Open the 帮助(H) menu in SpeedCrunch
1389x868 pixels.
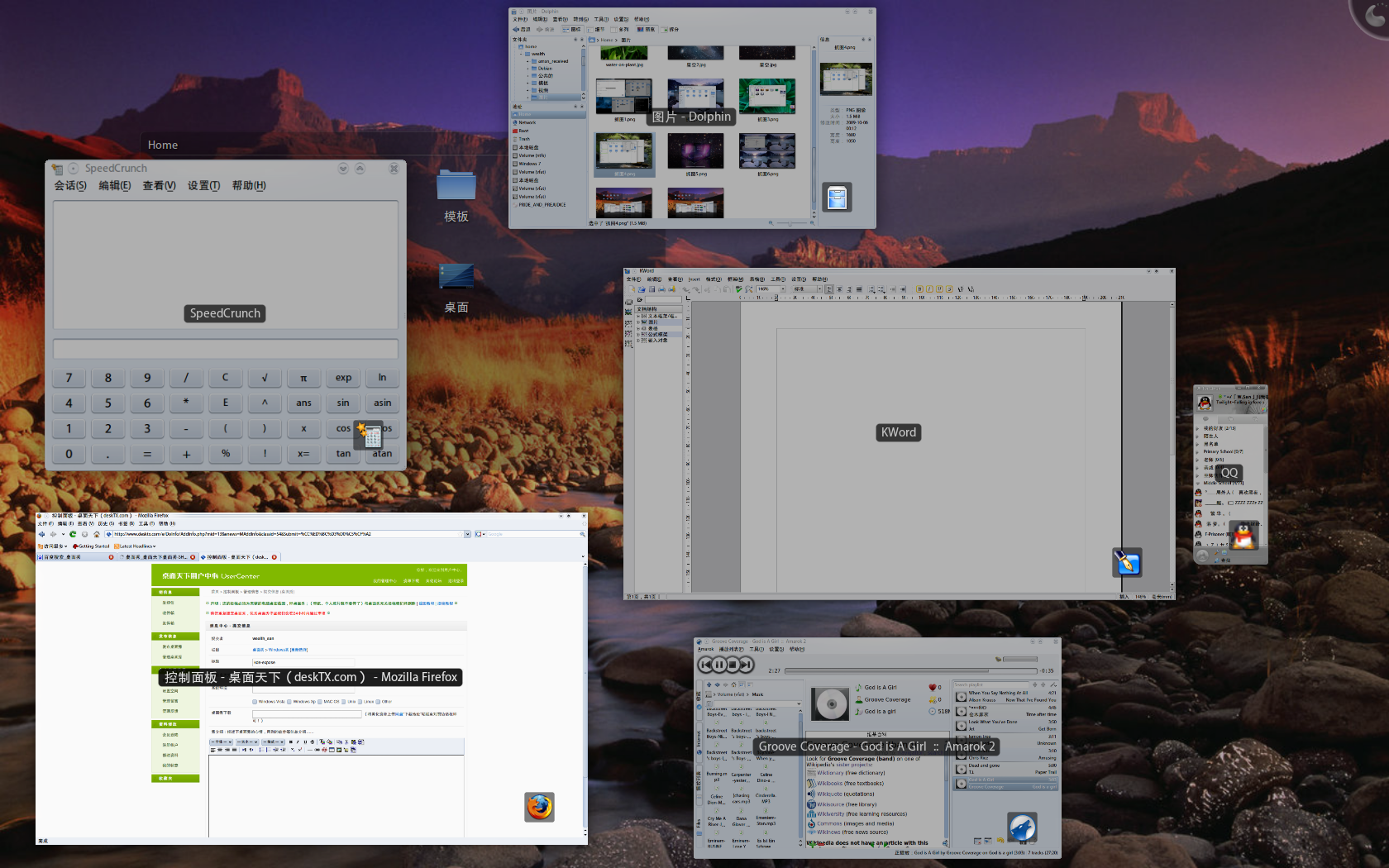(249, 186)
